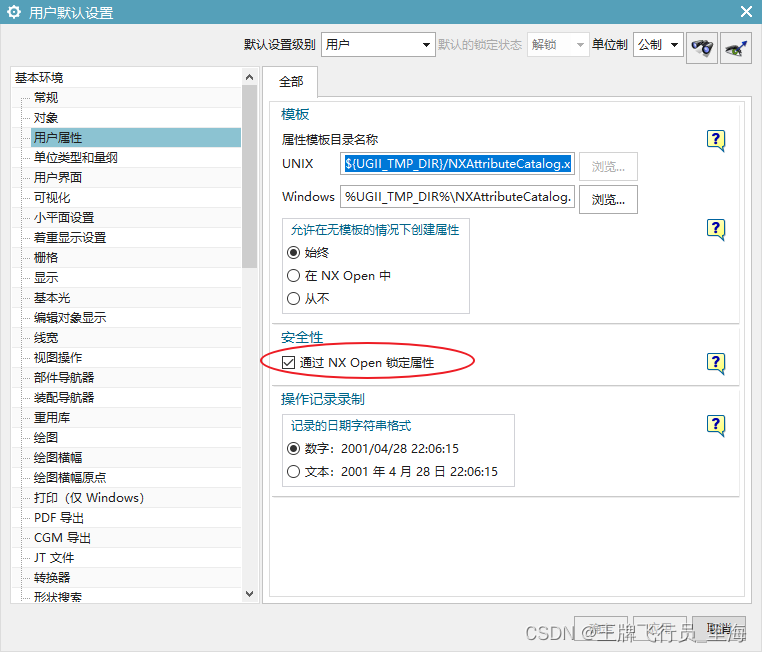This screenshot has width=762, height=652.
Task: Close the 用户默认设置 dialog
Action: point(746,12)
